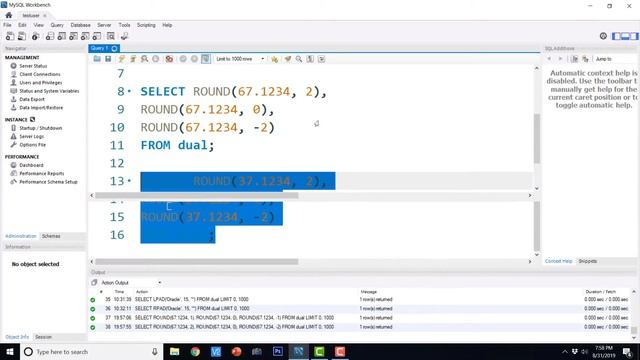This screenshot has width=640, height=360.
Task: Open the Server menu
Action: click(x=104, y=25)
